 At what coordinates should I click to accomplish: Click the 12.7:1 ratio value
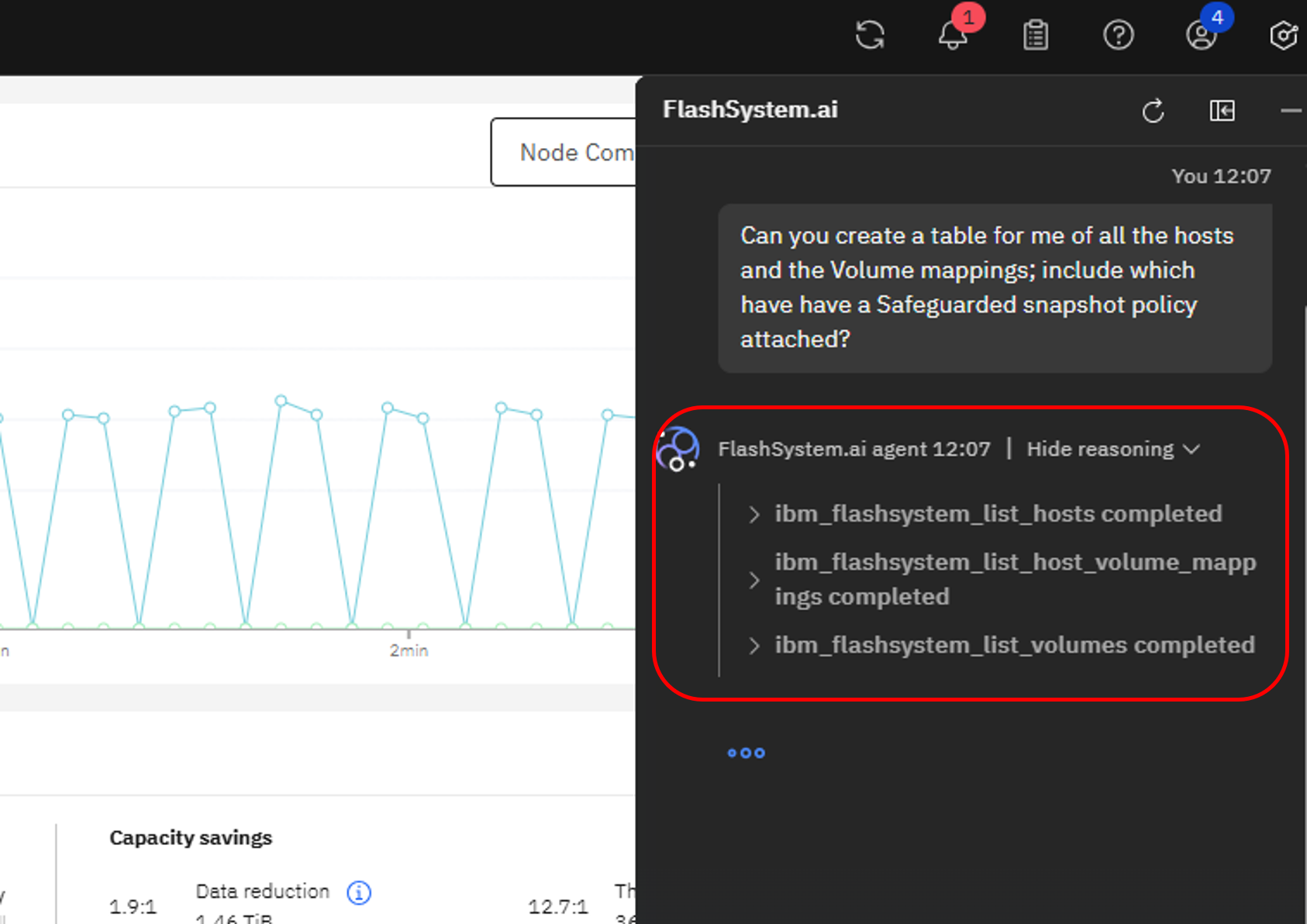click(x=557, y=906)
